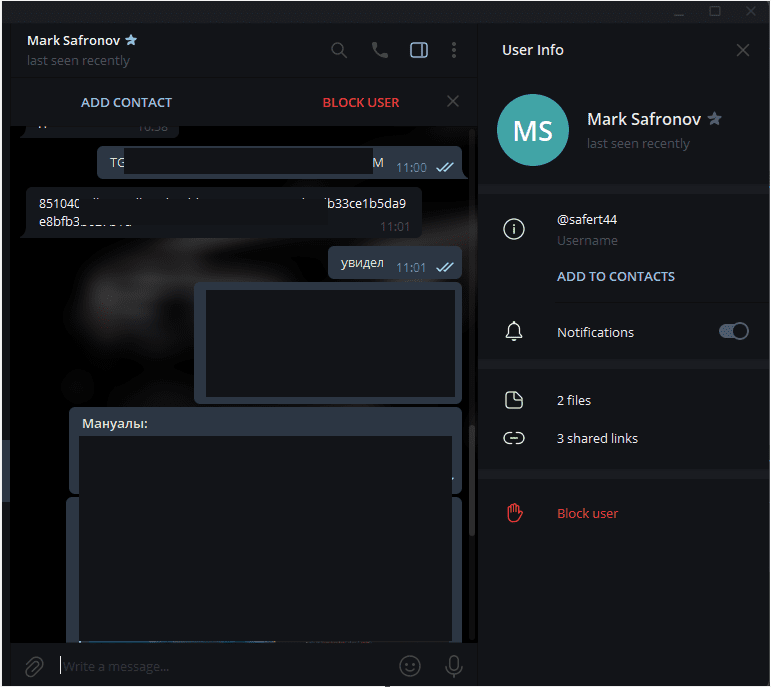Click the files document icon
The image size is (771, 687).
(514, 400)
